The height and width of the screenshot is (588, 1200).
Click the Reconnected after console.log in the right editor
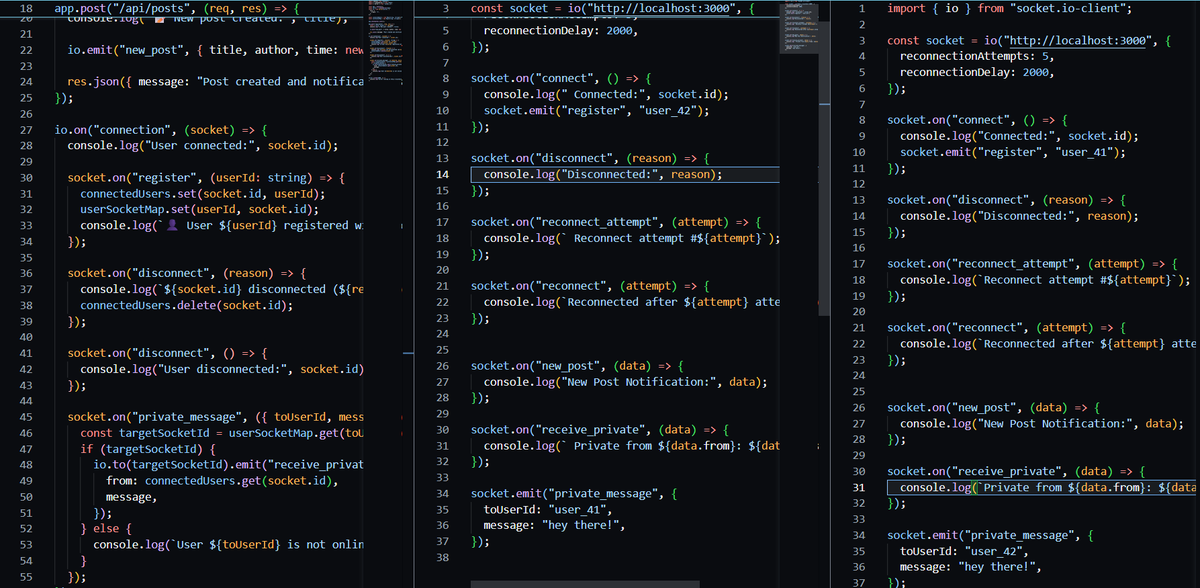[x=1048, y=344]
